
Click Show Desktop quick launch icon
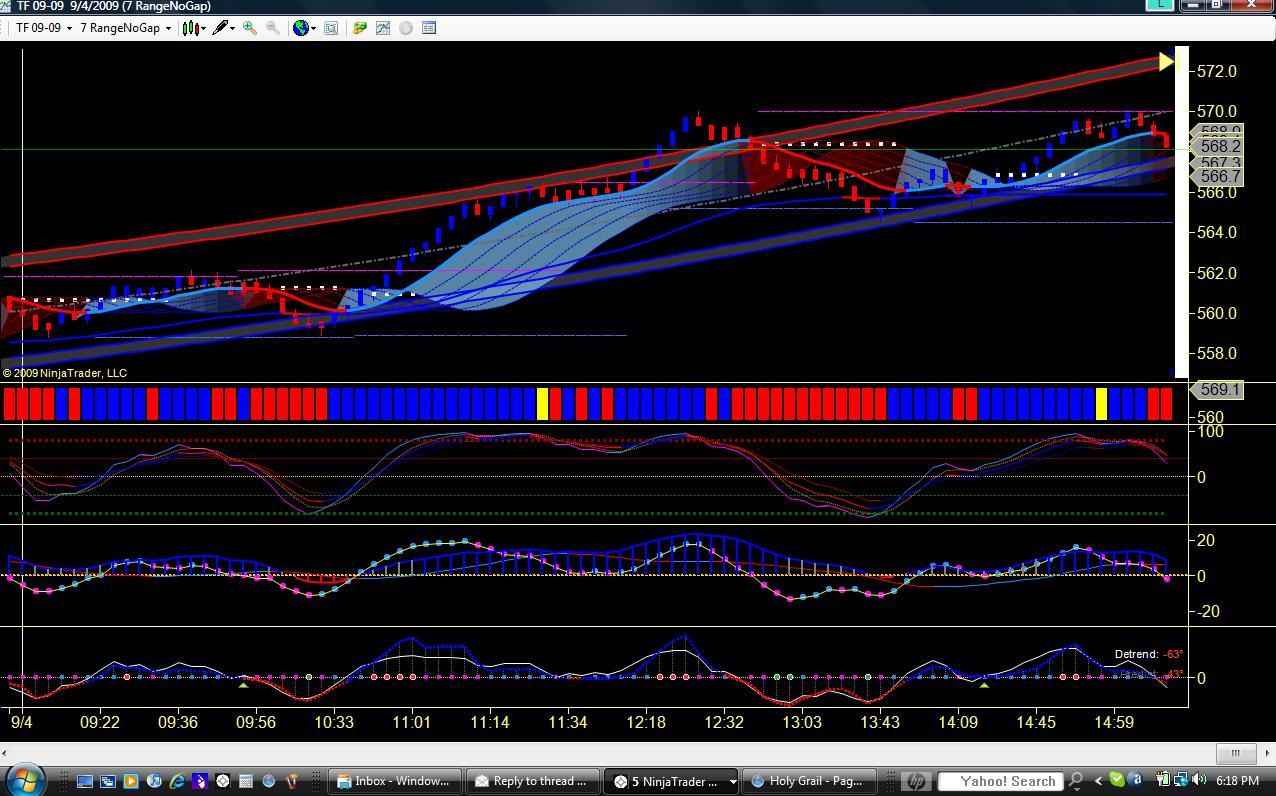point(84,781)
